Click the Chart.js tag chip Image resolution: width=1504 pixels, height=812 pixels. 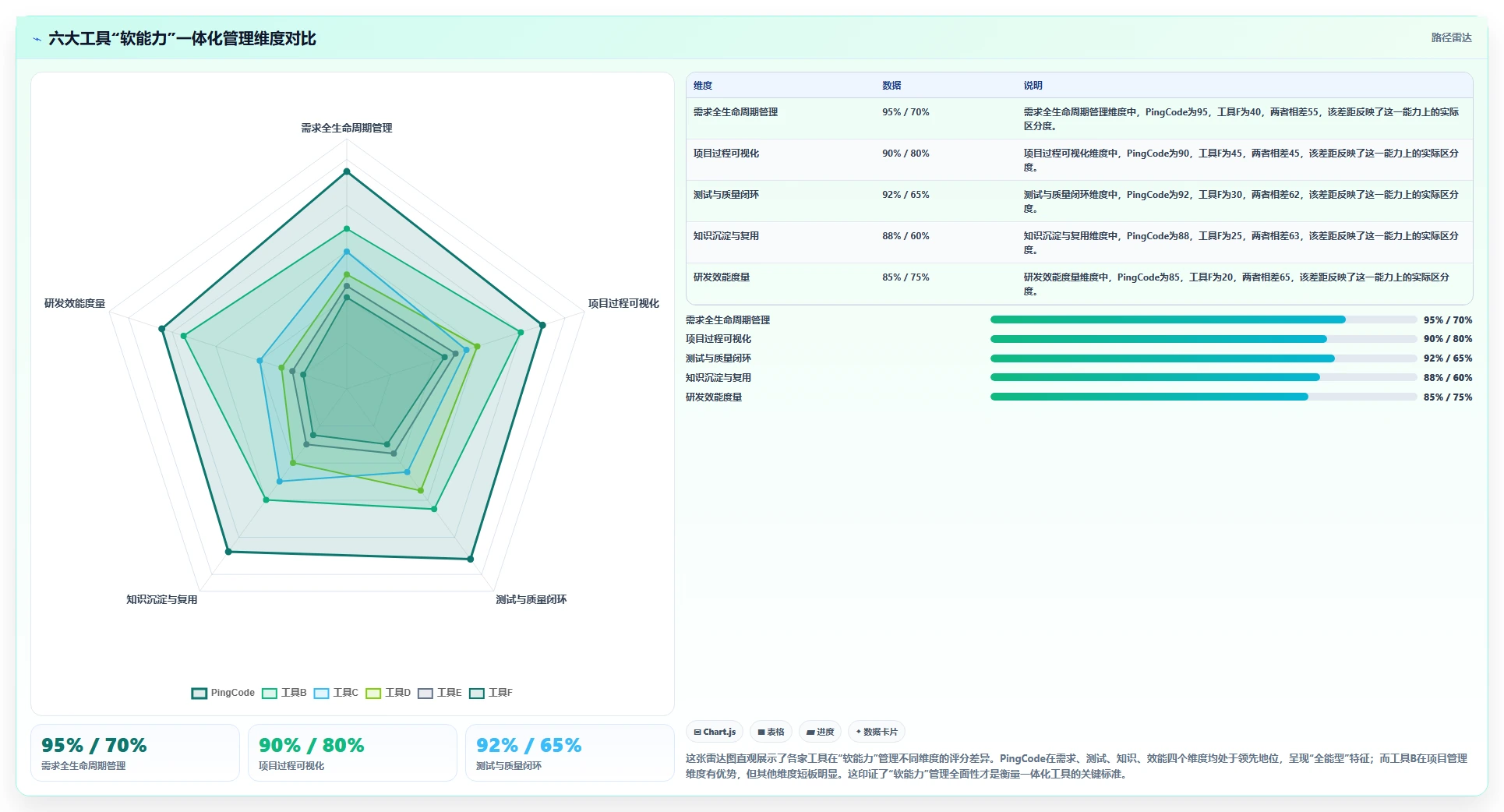coord(715,732)
